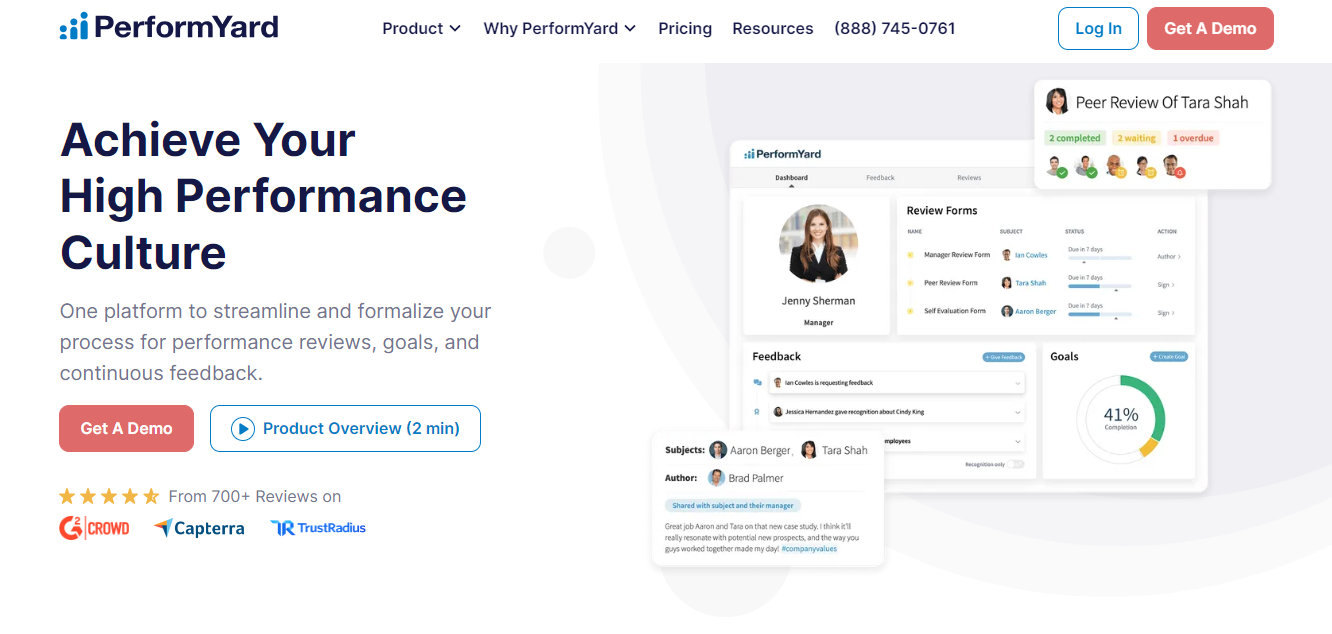
Task: Expand Ian Cowles feedback request entry
Action: (x=1018, y=383)
